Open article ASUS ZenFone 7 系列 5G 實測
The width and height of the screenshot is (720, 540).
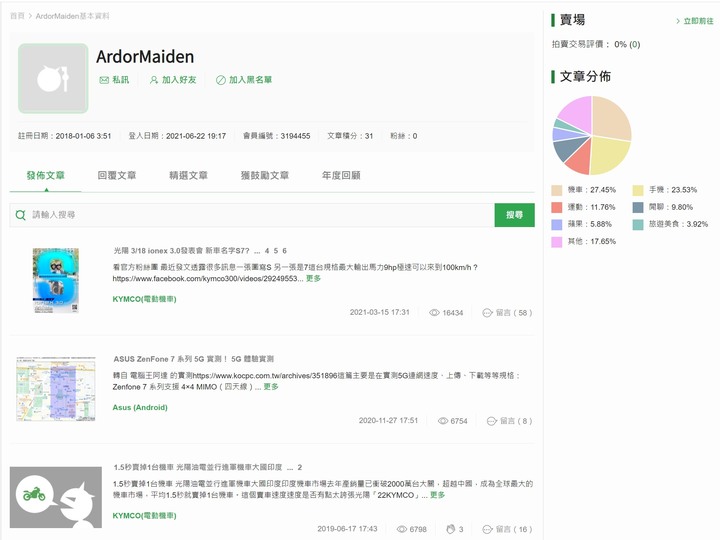point(193,359)
